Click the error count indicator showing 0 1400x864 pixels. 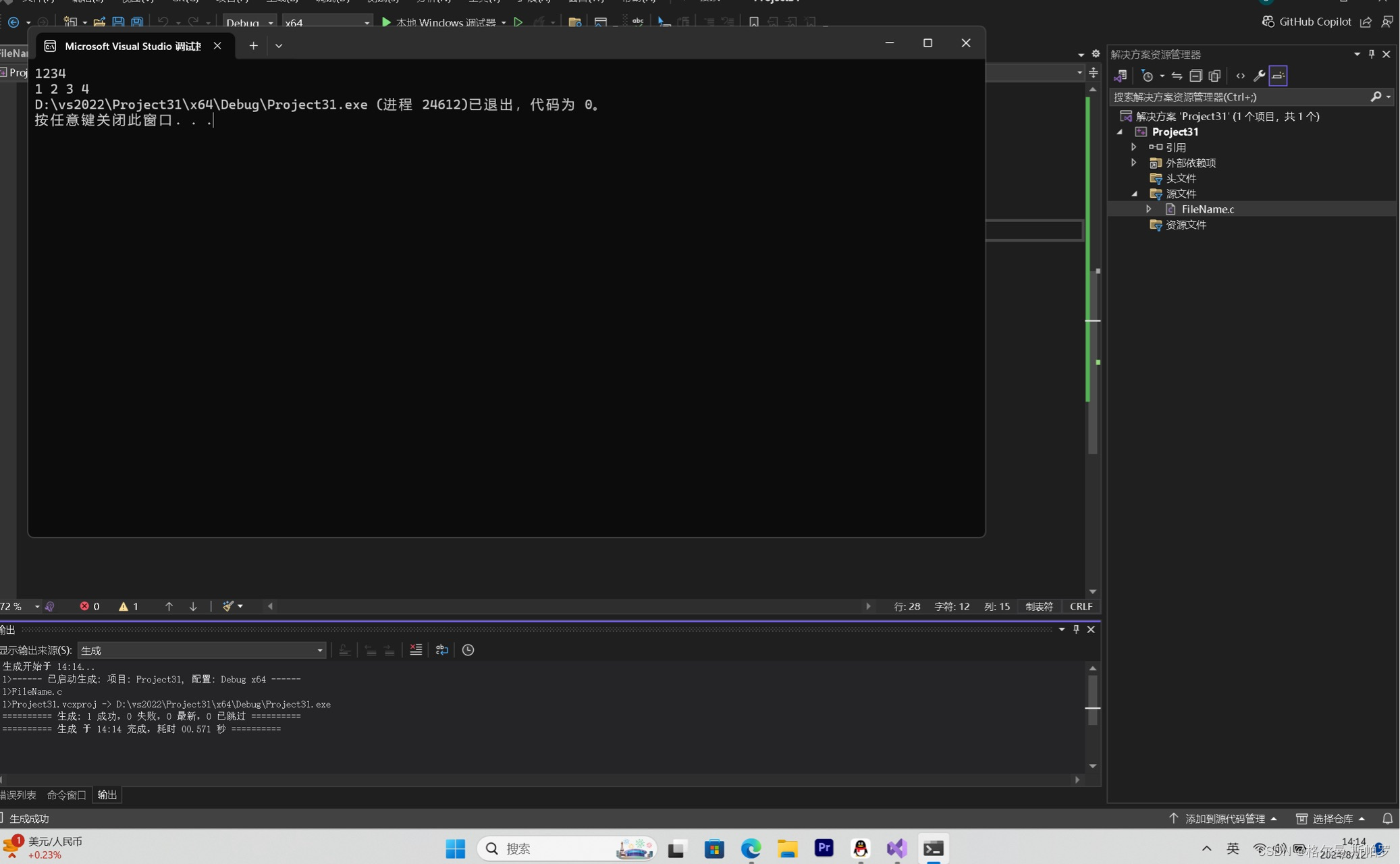[90, 606]
